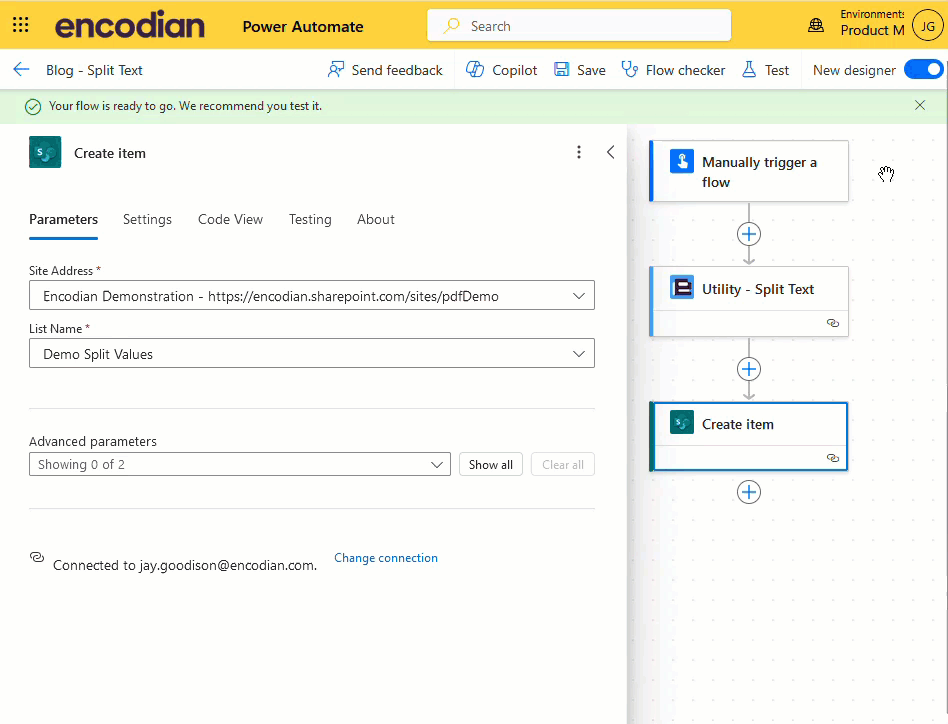Viewport: 948px width, 724px height.
Task: Click the SharePoint icon beside Create item title
Action: pyautogui.click(x=45, y=152)
